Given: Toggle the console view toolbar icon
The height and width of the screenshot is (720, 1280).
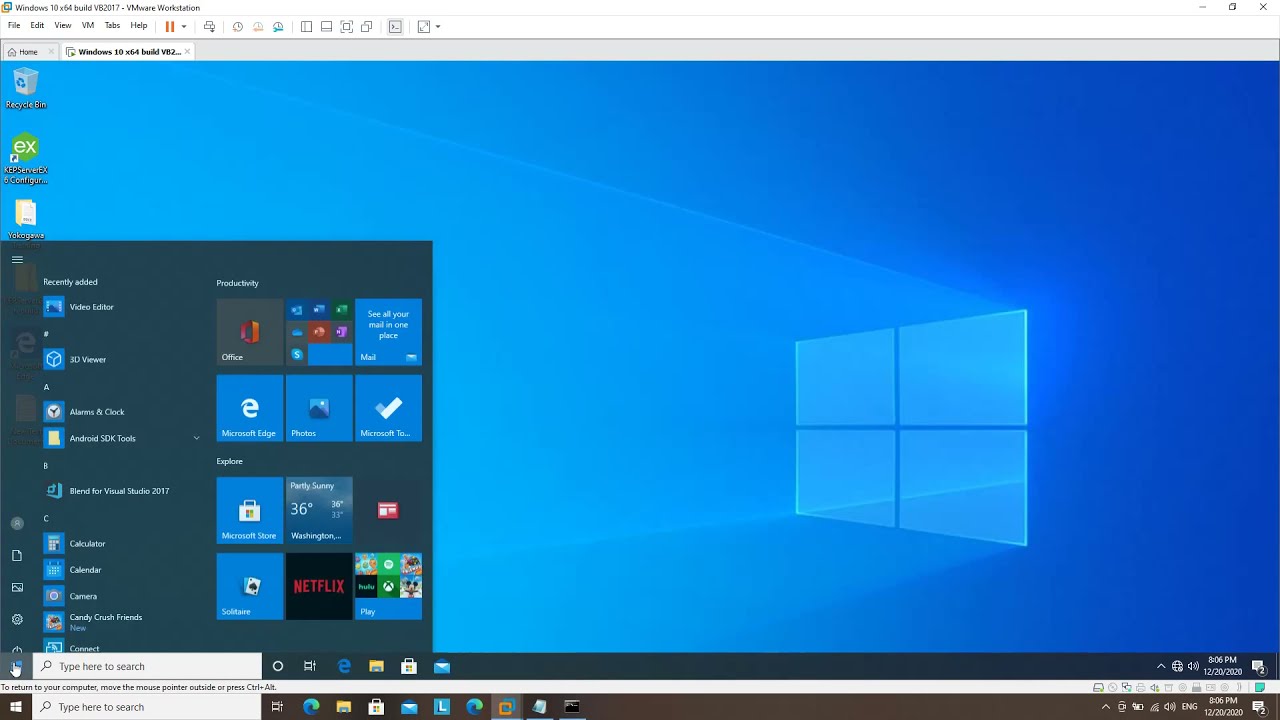Looking at the screenshot, I should coord(395,26).
